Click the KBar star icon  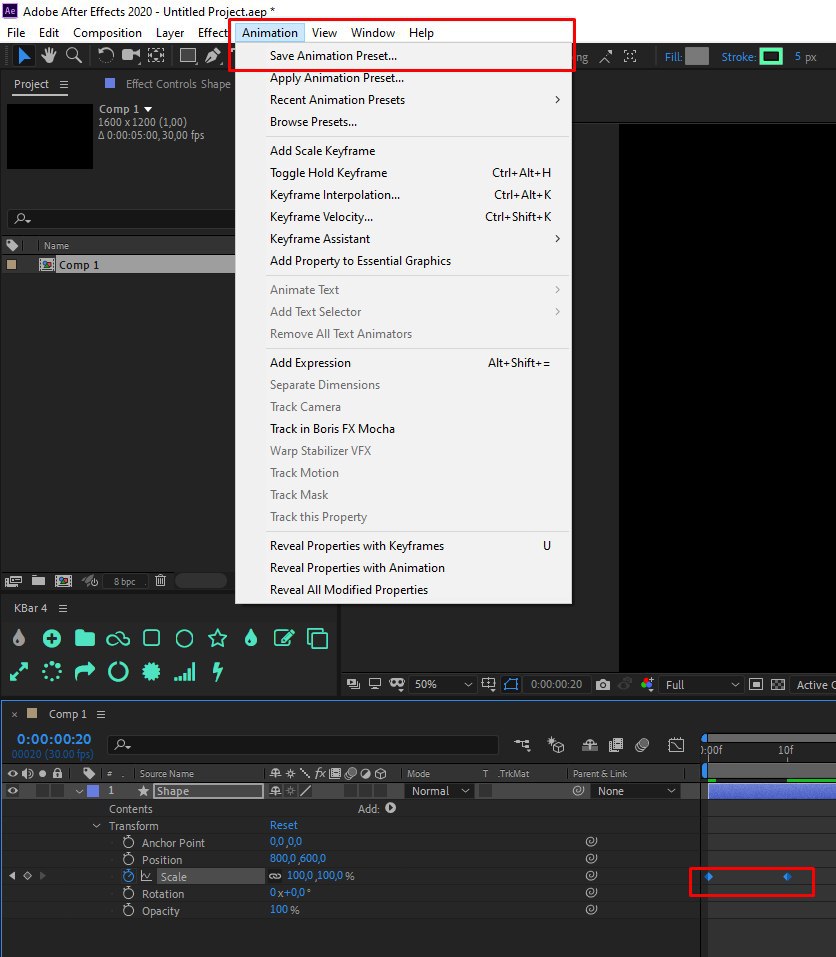point(217,638)
